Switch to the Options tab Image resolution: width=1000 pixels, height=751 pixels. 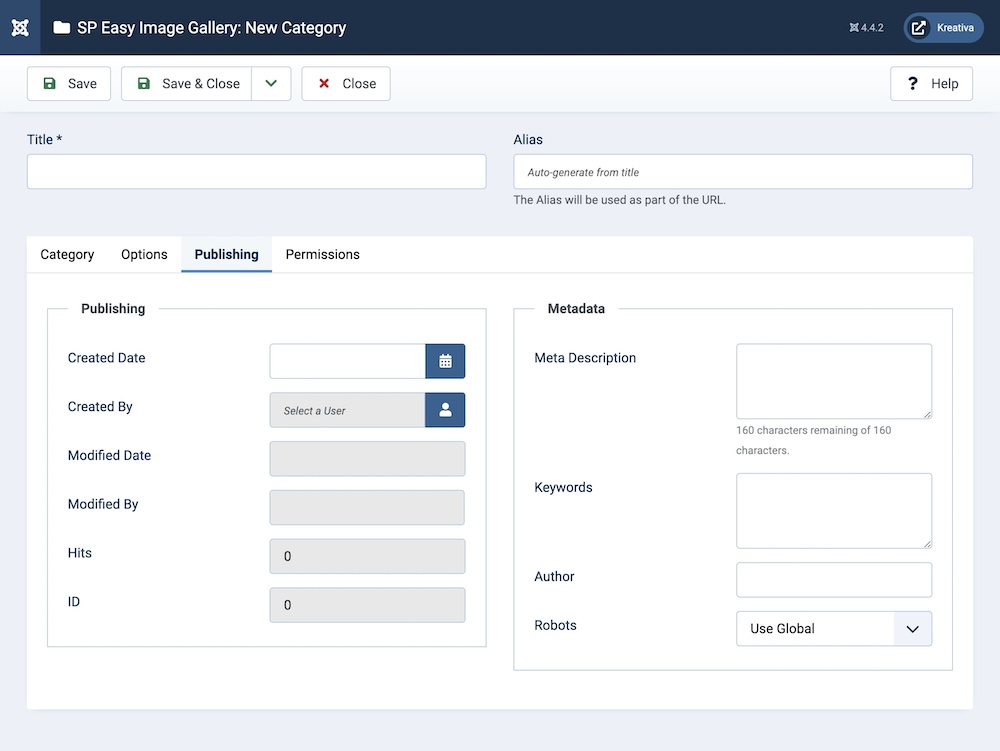tap(144, 255)
